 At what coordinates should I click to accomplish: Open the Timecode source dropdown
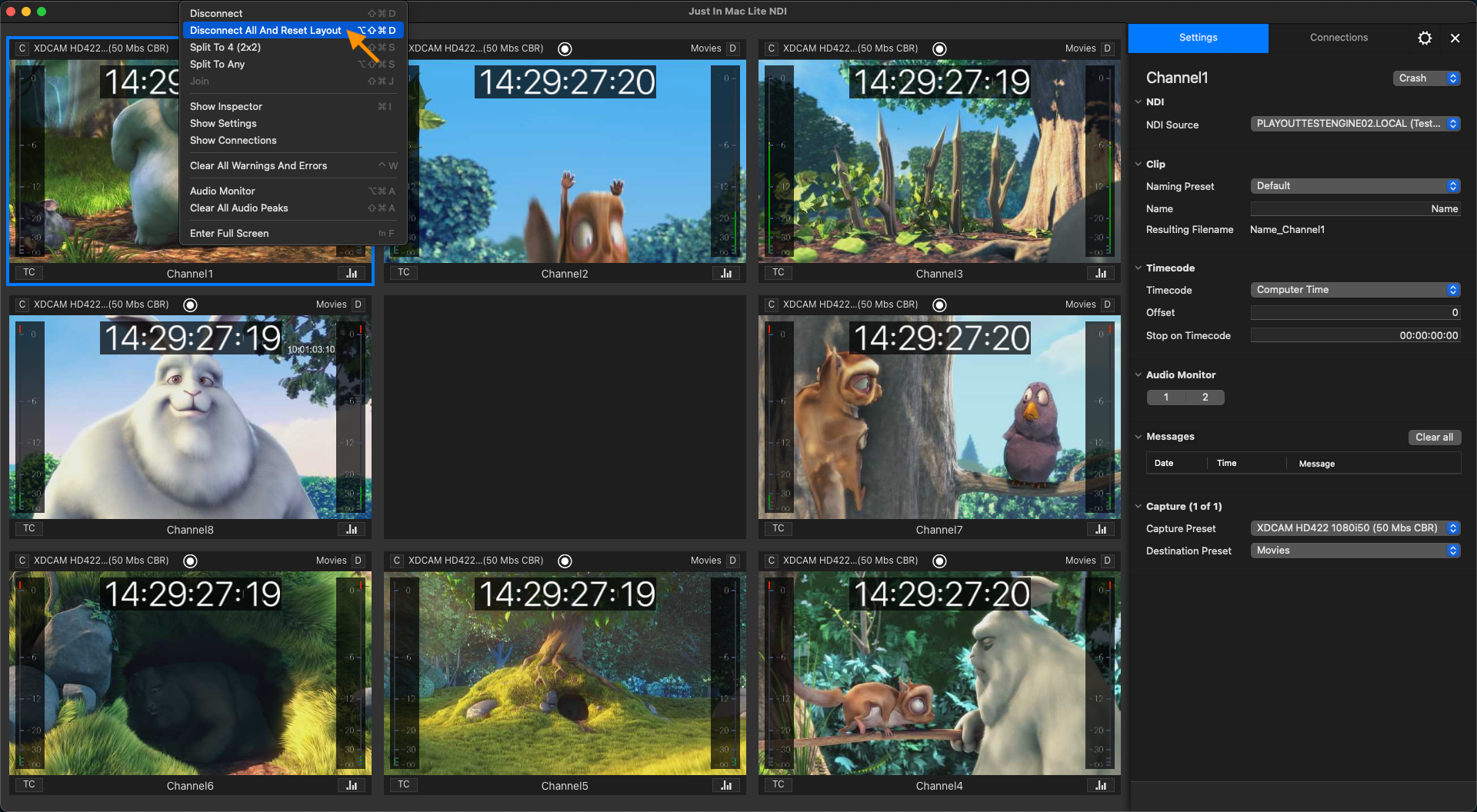pos(1355,290)
